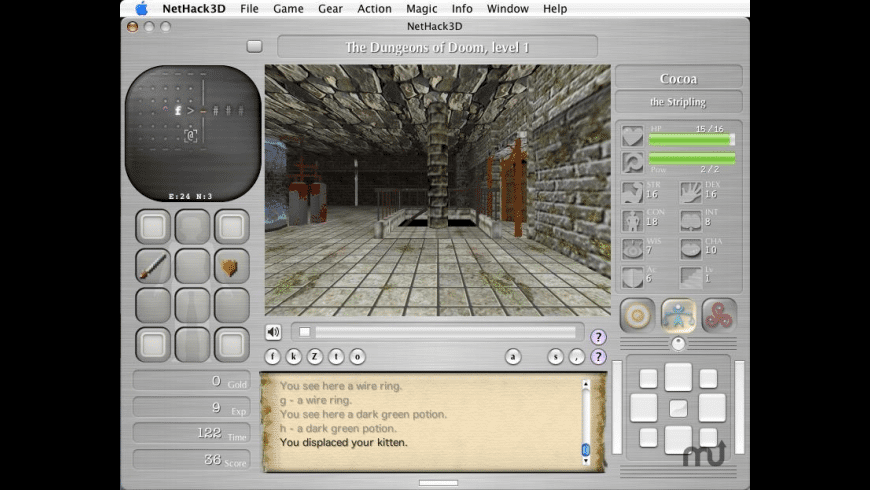870x490 pixels.
Task: Click 'The Dungeons of Doom, level 1' title
Action: 437,47
